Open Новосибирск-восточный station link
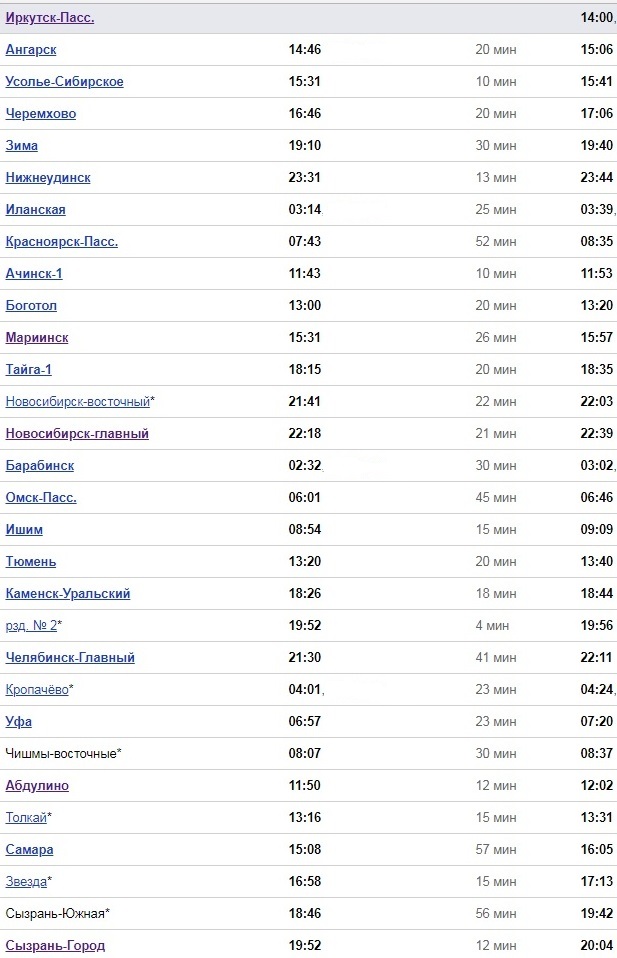 [x=77, y=402]
